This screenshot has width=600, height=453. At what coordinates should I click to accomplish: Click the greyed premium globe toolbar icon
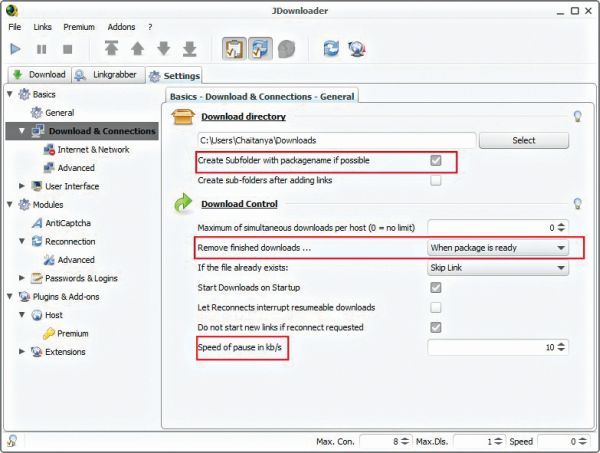click(287, 49)
